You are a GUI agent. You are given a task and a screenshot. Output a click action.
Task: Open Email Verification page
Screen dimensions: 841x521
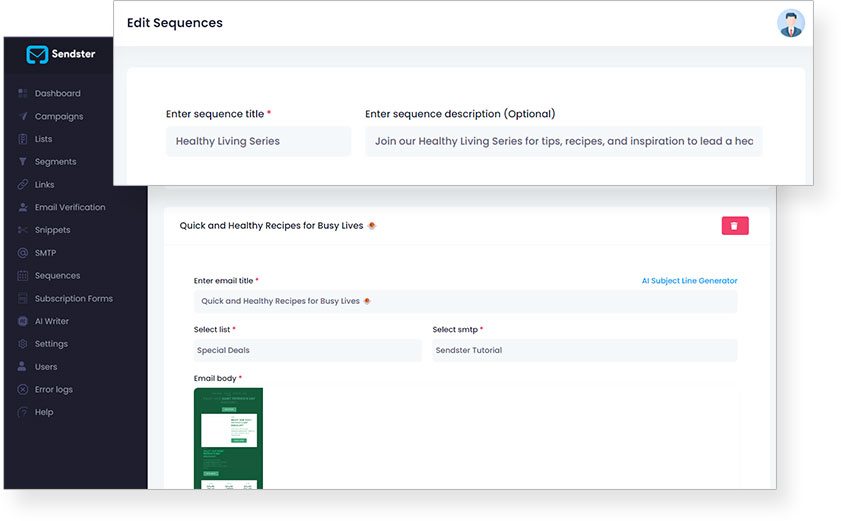coord(70,207)
